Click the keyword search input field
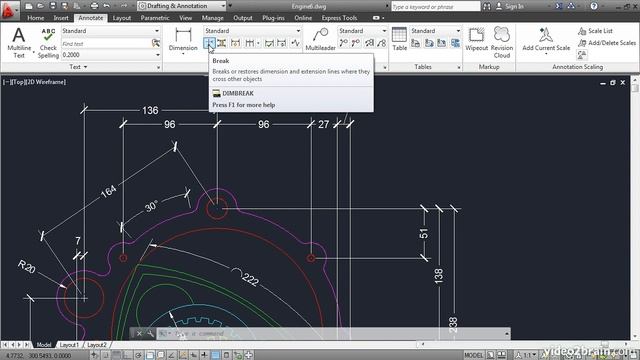This screenshot has height=360, width=640. [x=436, y=7]
